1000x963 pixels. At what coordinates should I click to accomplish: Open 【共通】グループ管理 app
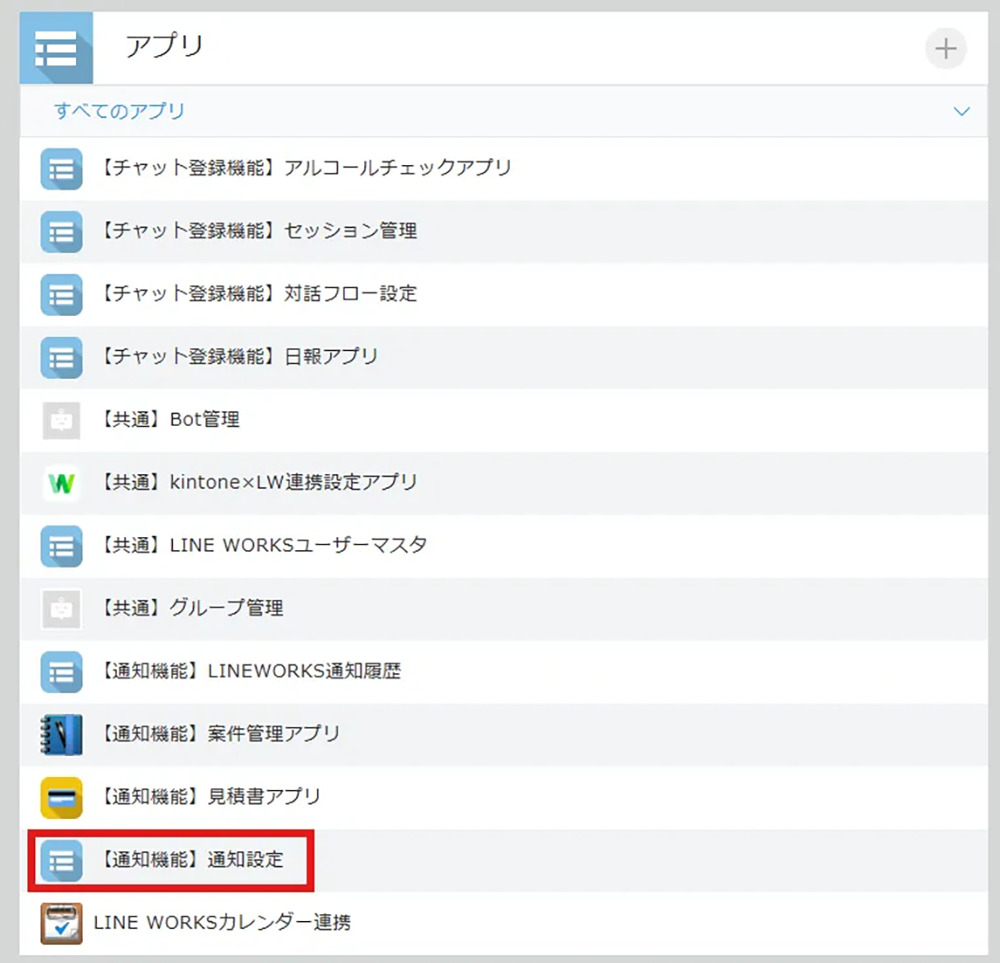[192, 608]
